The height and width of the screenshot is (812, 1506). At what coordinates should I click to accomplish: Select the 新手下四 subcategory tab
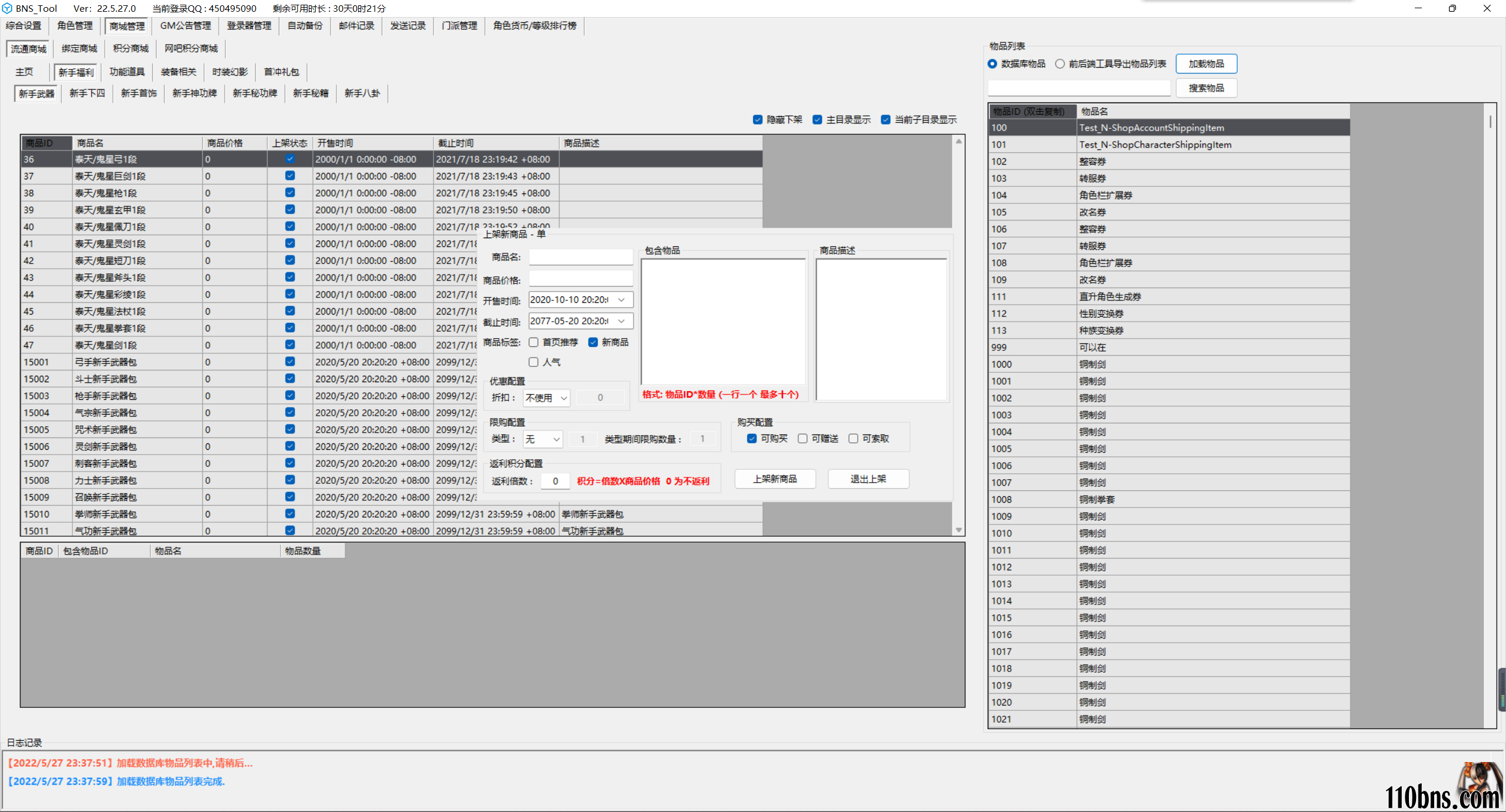(87, 93)
